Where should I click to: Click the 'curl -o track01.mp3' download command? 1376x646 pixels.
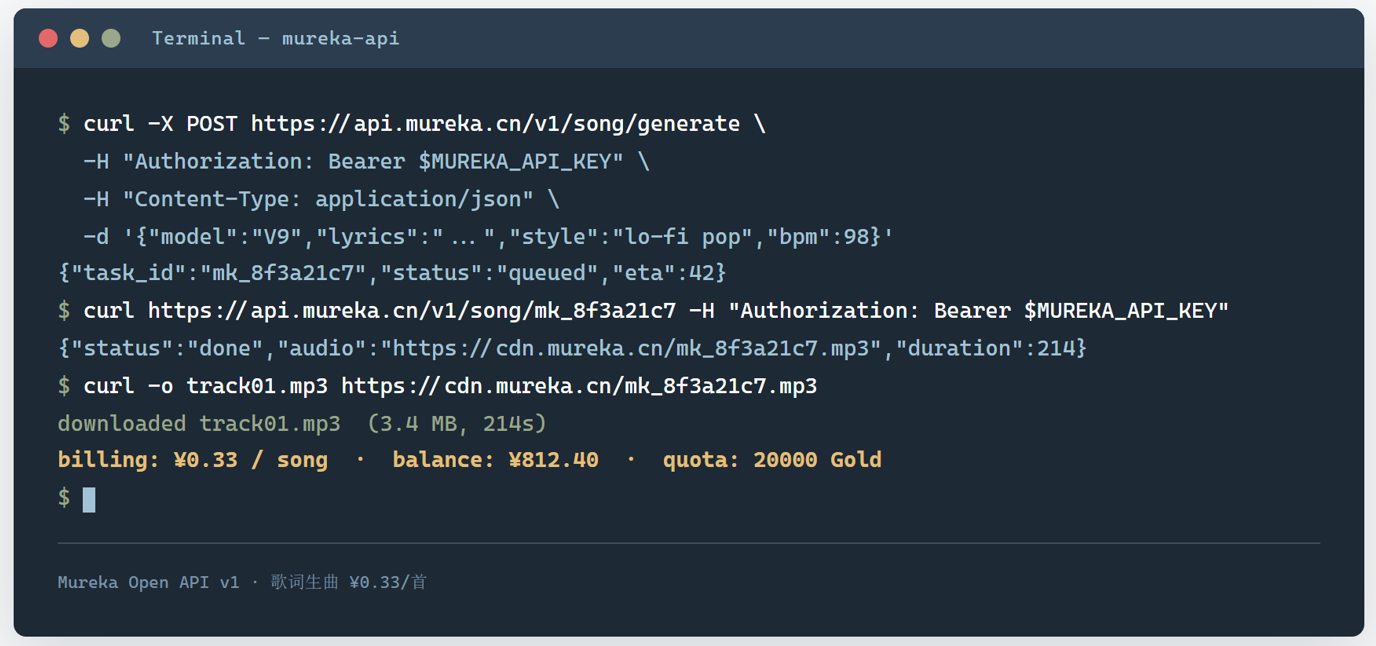pyautogui.click(x=438, y=386)
